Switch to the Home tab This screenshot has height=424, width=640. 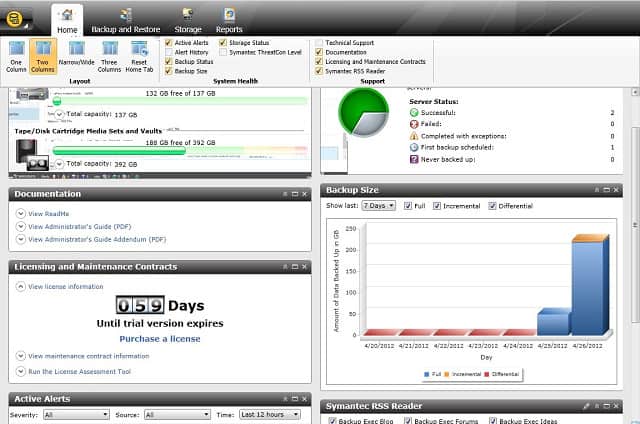click(67, 20)
